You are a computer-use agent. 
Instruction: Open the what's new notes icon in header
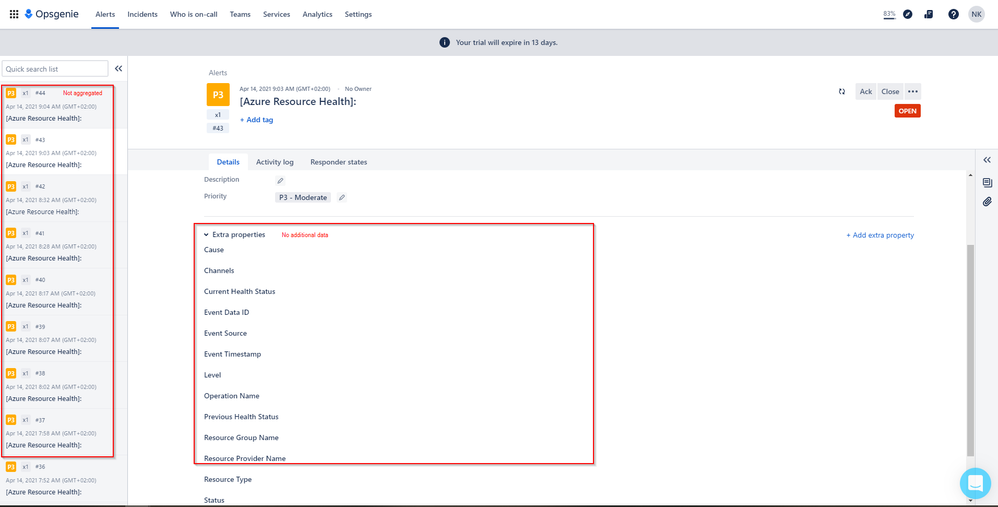coord(929,14)
